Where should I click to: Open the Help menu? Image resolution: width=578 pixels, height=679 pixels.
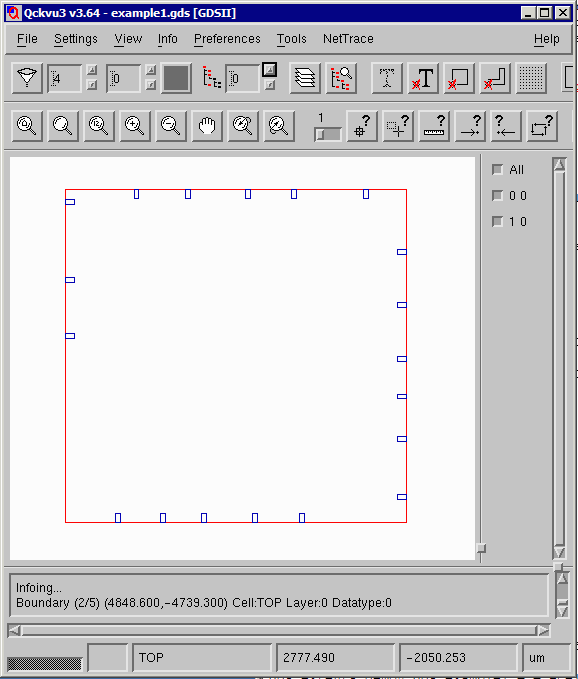(546, 39)
